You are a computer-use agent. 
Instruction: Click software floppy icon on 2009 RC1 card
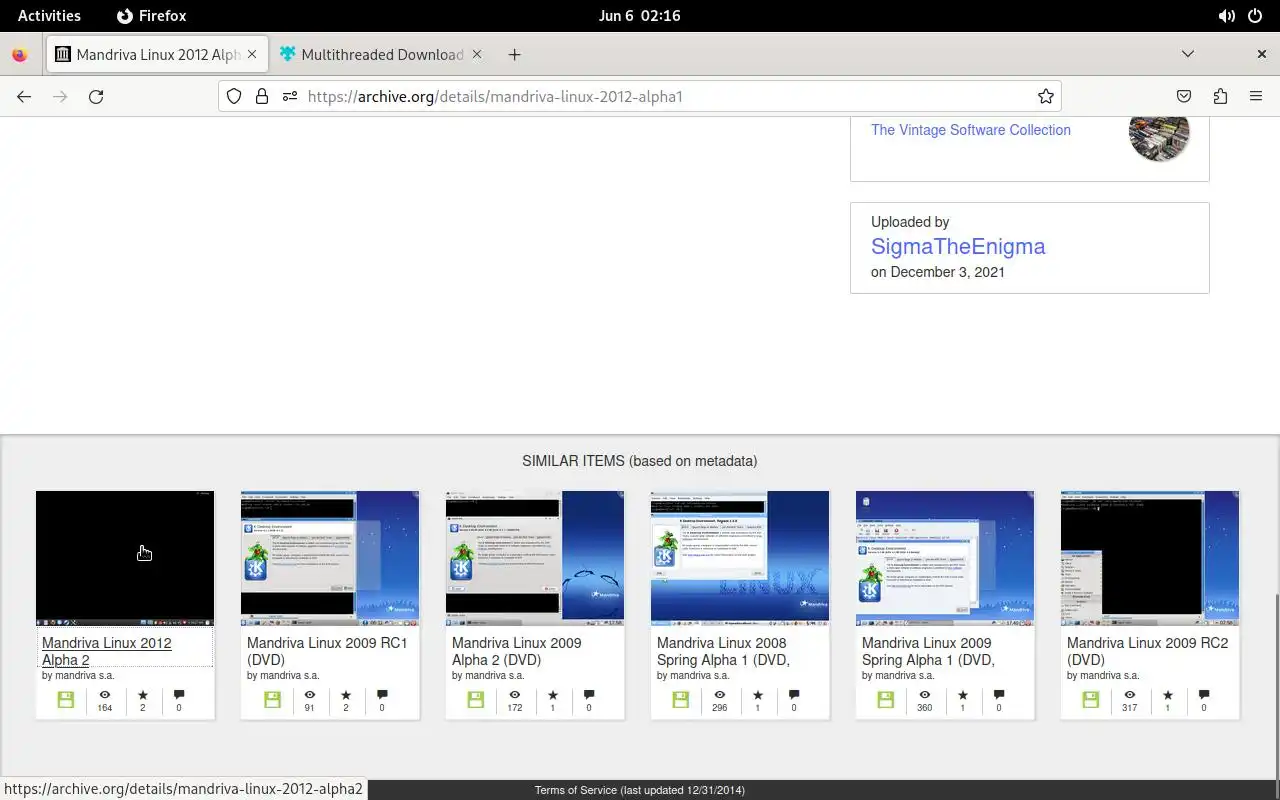click(x=271, y=700)
